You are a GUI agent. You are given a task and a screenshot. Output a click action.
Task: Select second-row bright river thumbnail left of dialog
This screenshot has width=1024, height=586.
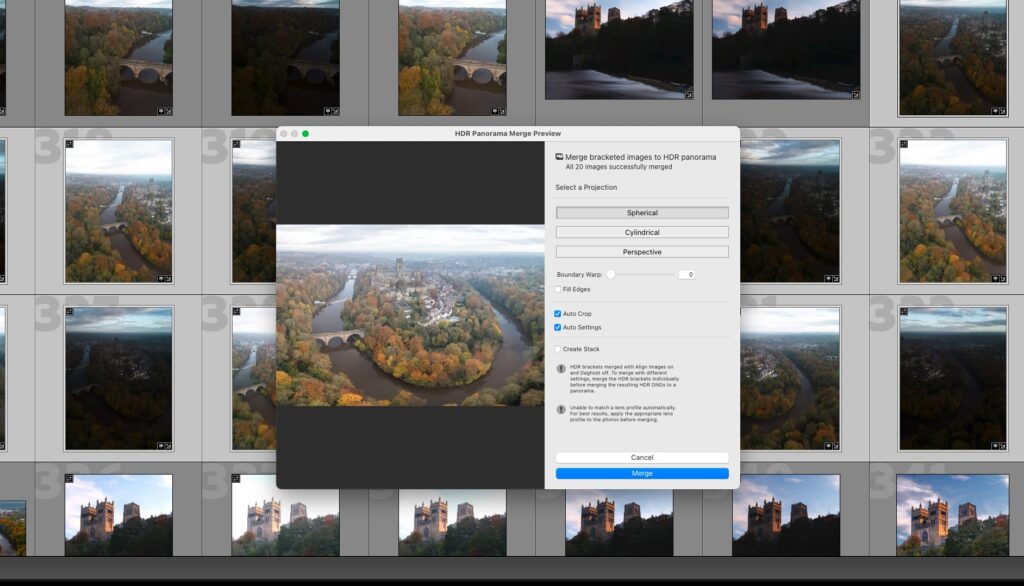(119, 211)
